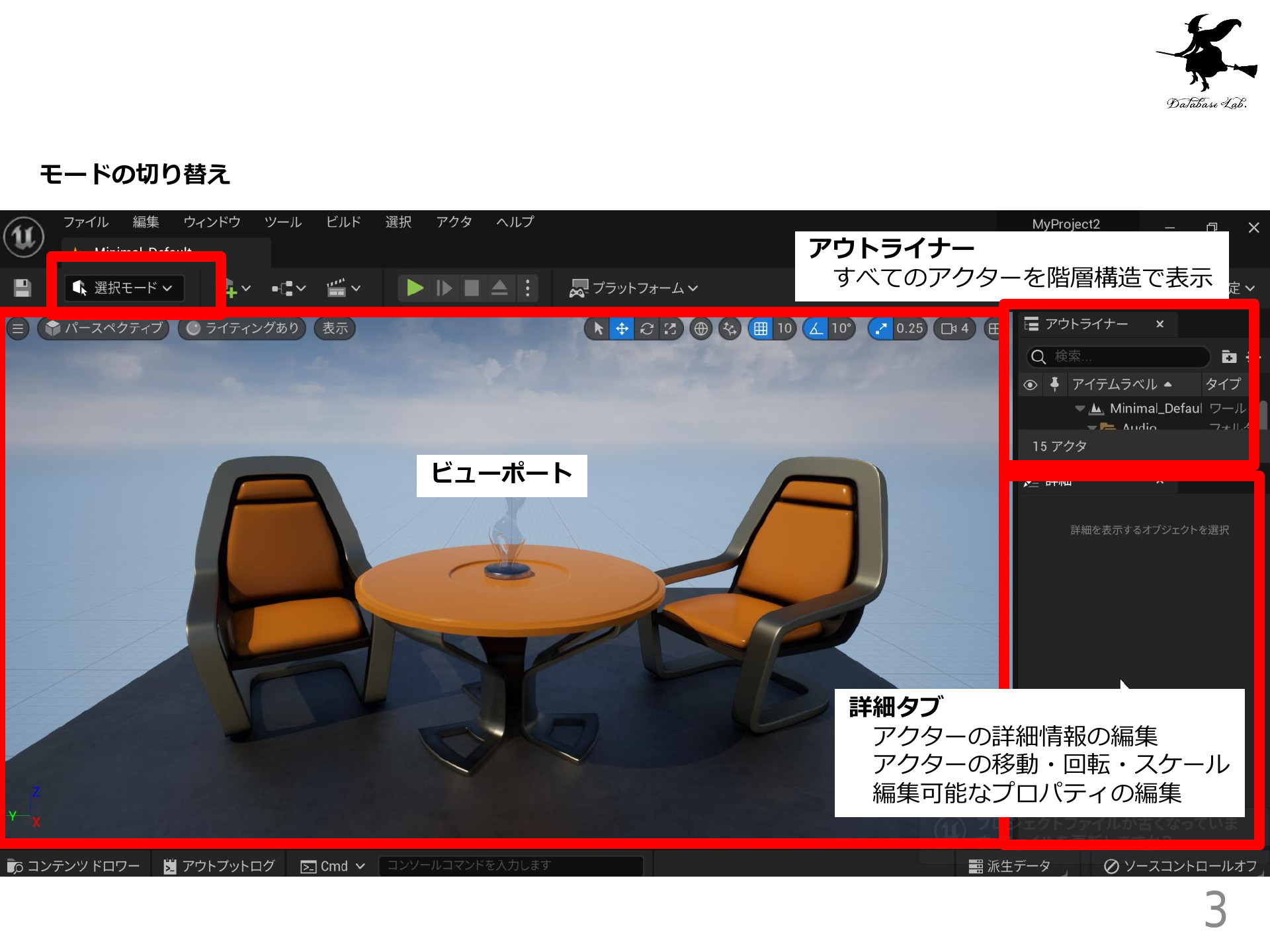The height and width of the screenshot is (952, 1270).
Task: Toggle rotation snap angle icon
Action: [x=816, y=329]
